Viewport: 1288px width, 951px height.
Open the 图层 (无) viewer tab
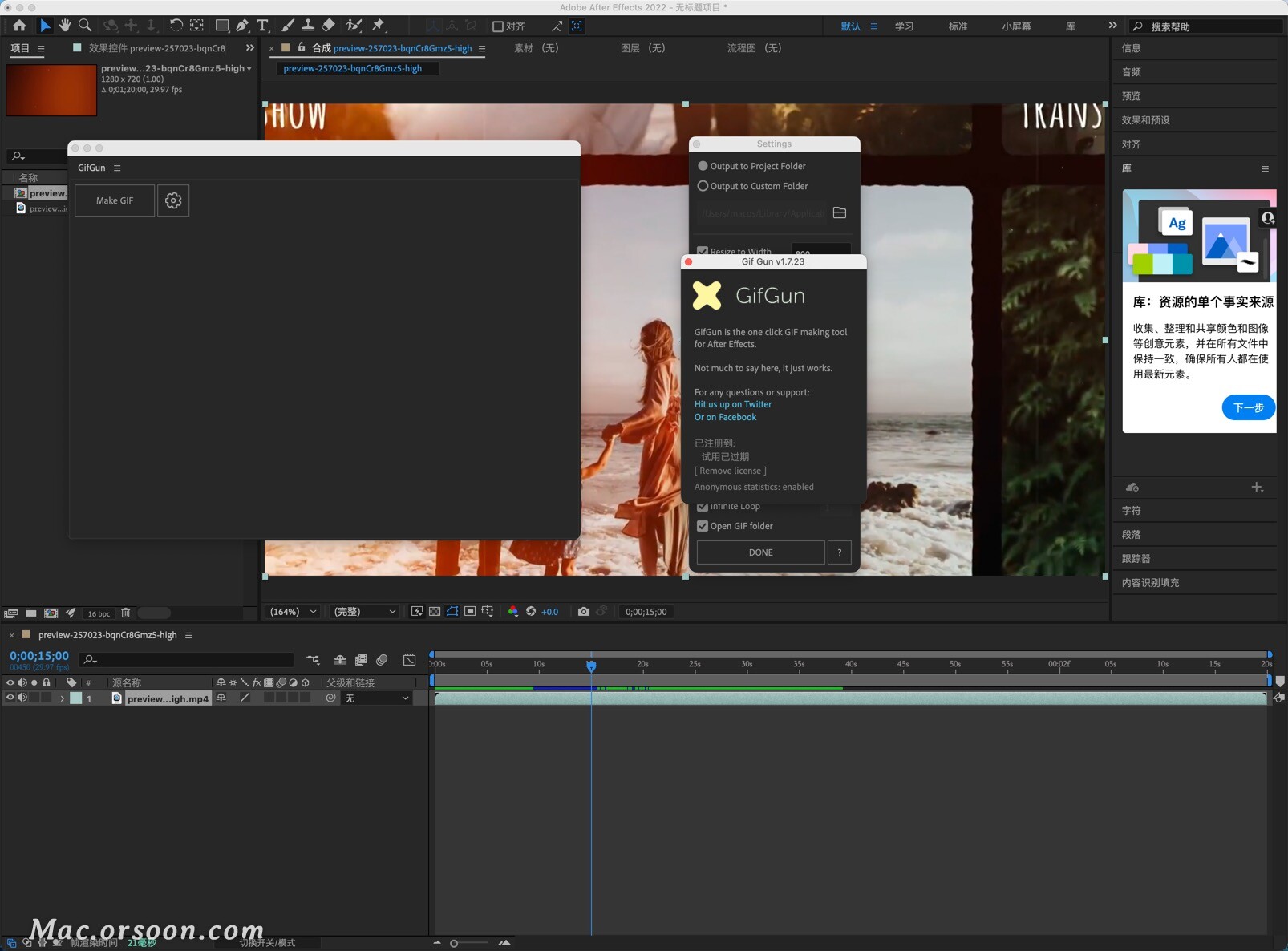point(642,48)
